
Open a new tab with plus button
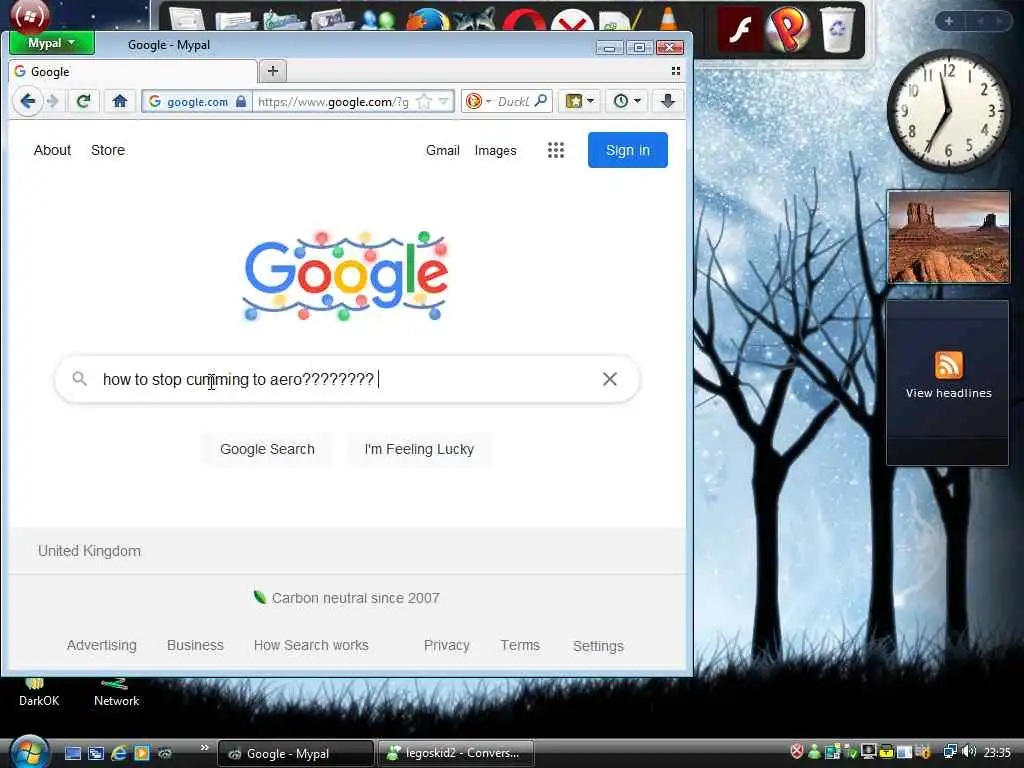pyautogui.click(x=273, y=71)
